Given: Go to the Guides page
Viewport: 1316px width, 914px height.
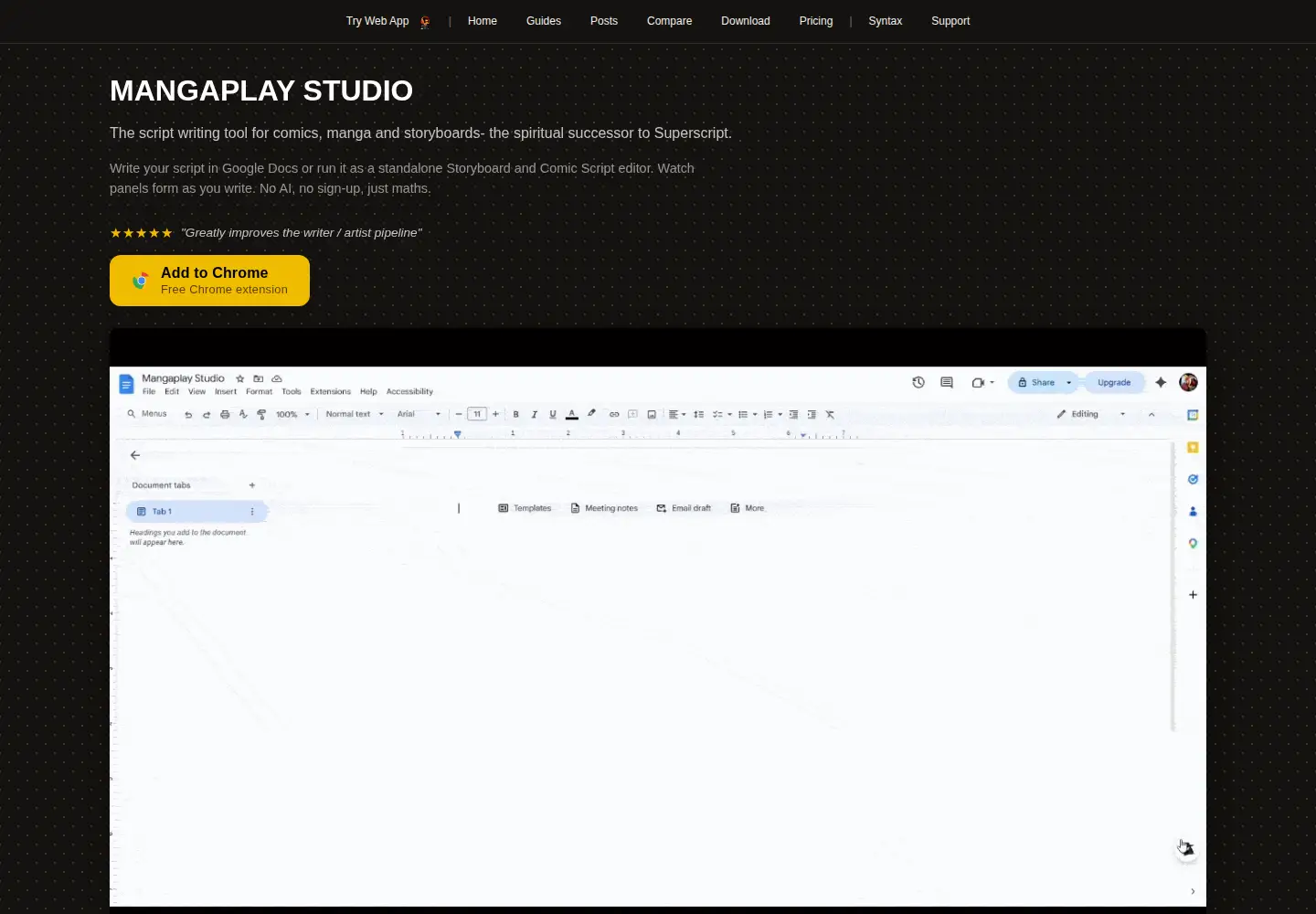Looking at the screenshot, I should click(x=544, y=21).
